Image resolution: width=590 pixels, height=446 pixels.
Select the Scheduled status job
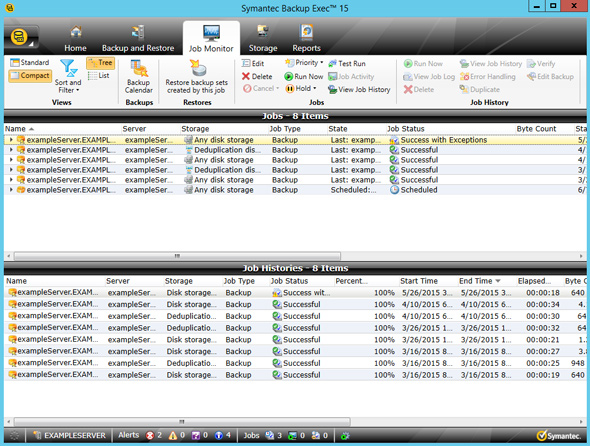coord(295,190)
